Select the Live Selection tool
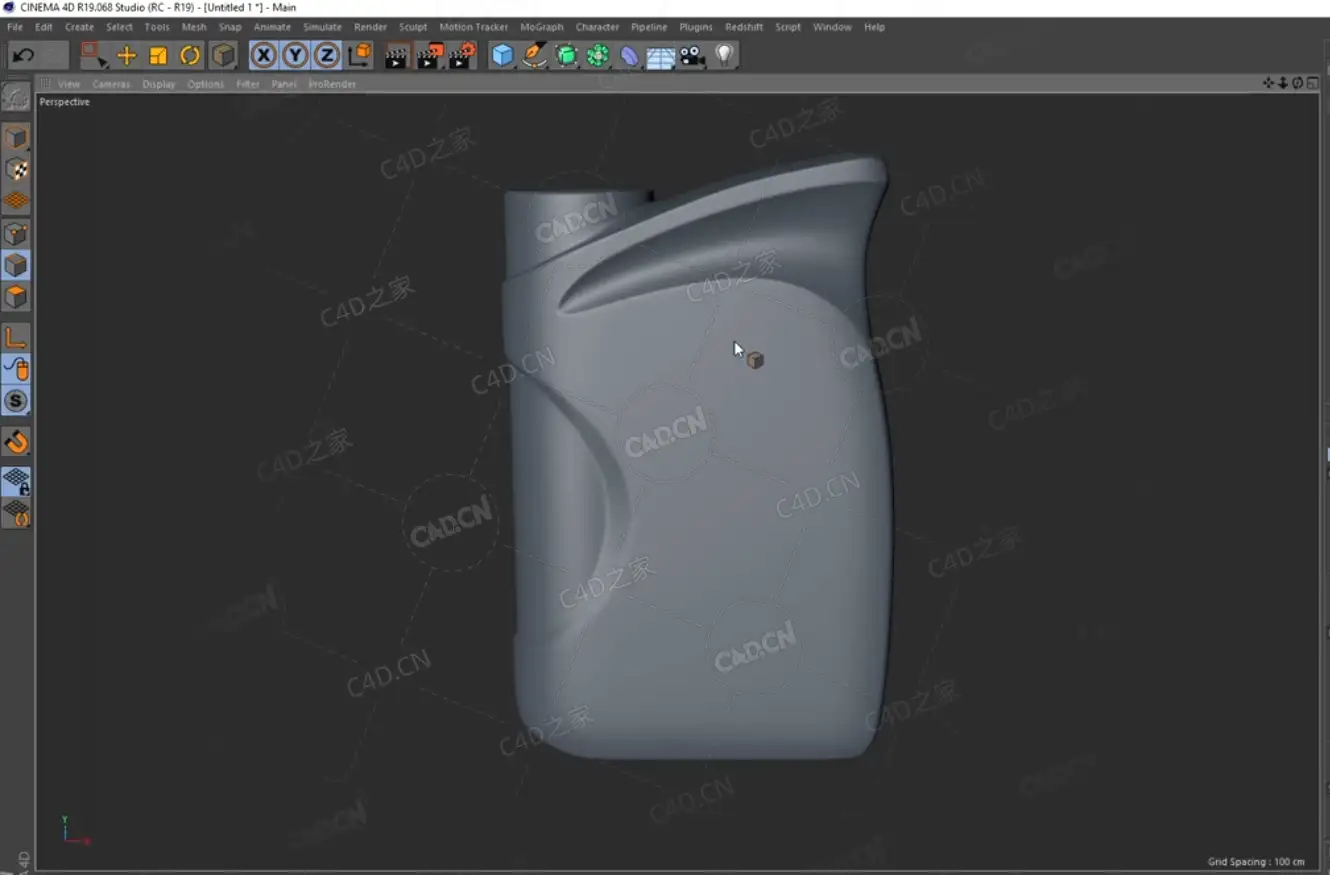The height and width of the screenshot is (875, 1330). [x=94, y=55]
